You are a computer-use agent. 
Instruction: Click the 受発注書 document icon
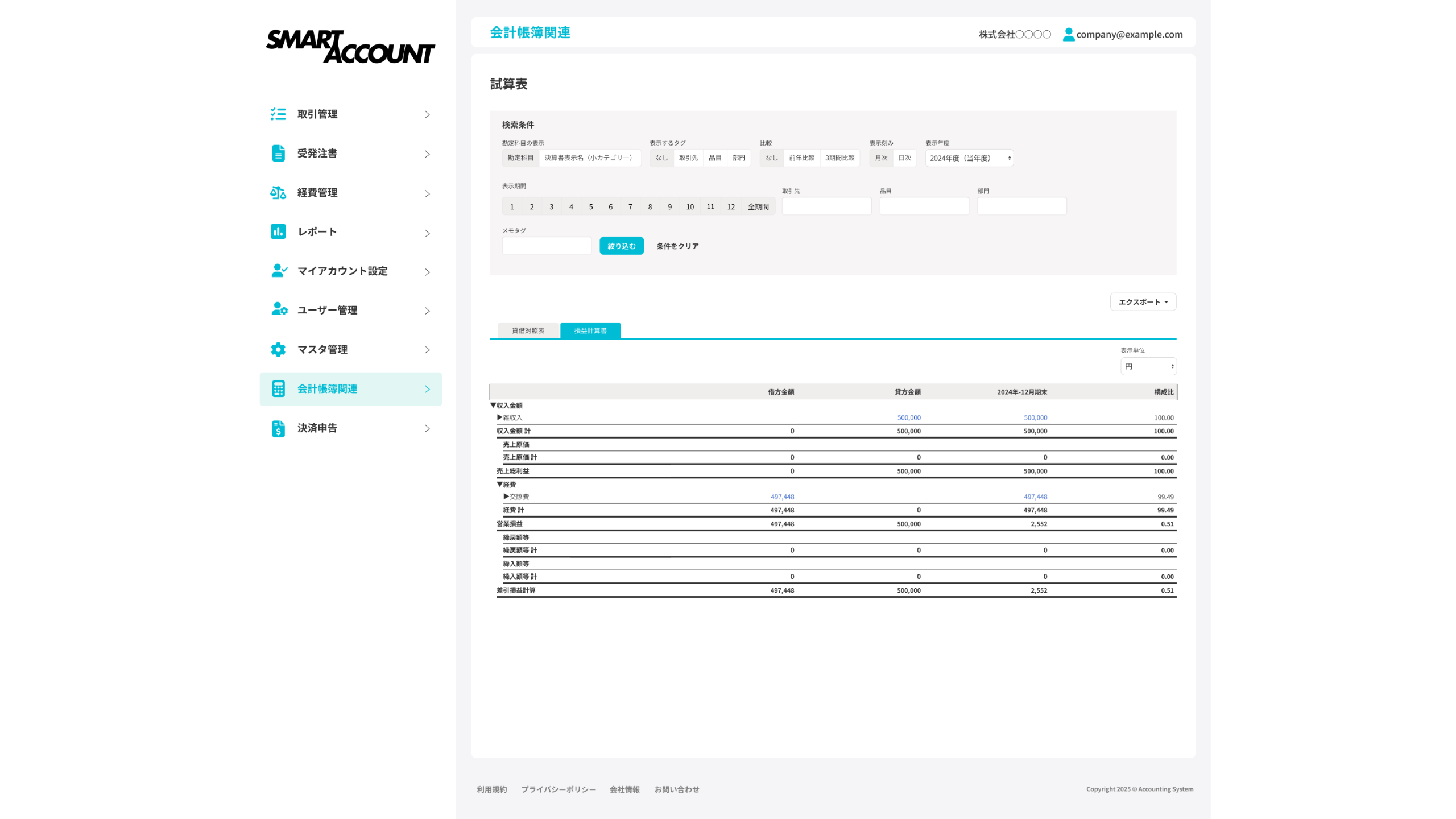(278, 154)
